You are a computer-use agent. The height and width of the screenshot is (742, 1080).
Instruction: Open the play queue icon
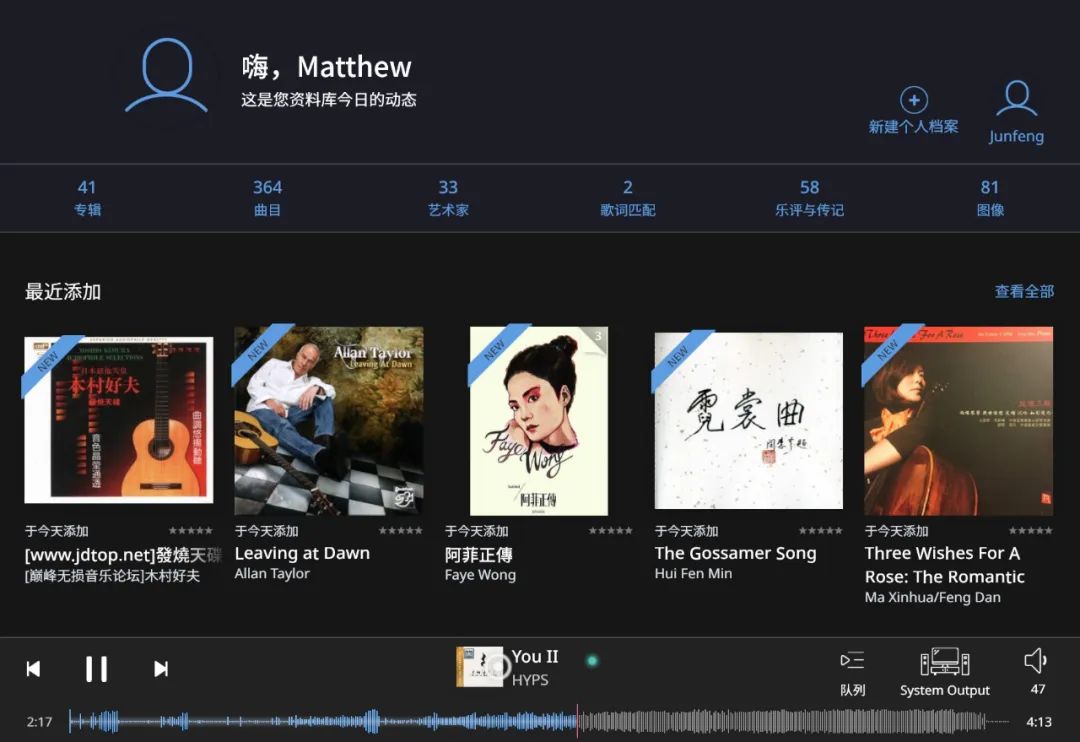tap(852, 661)
